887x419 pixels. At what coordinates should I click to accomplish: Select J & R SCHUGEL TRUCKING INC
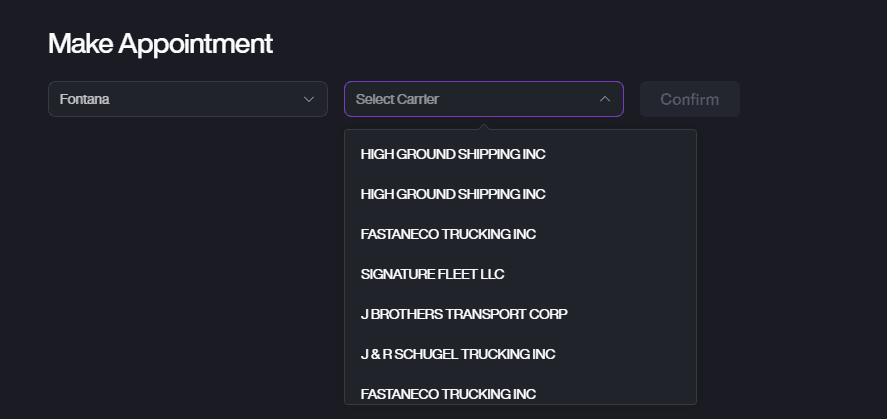458,354
